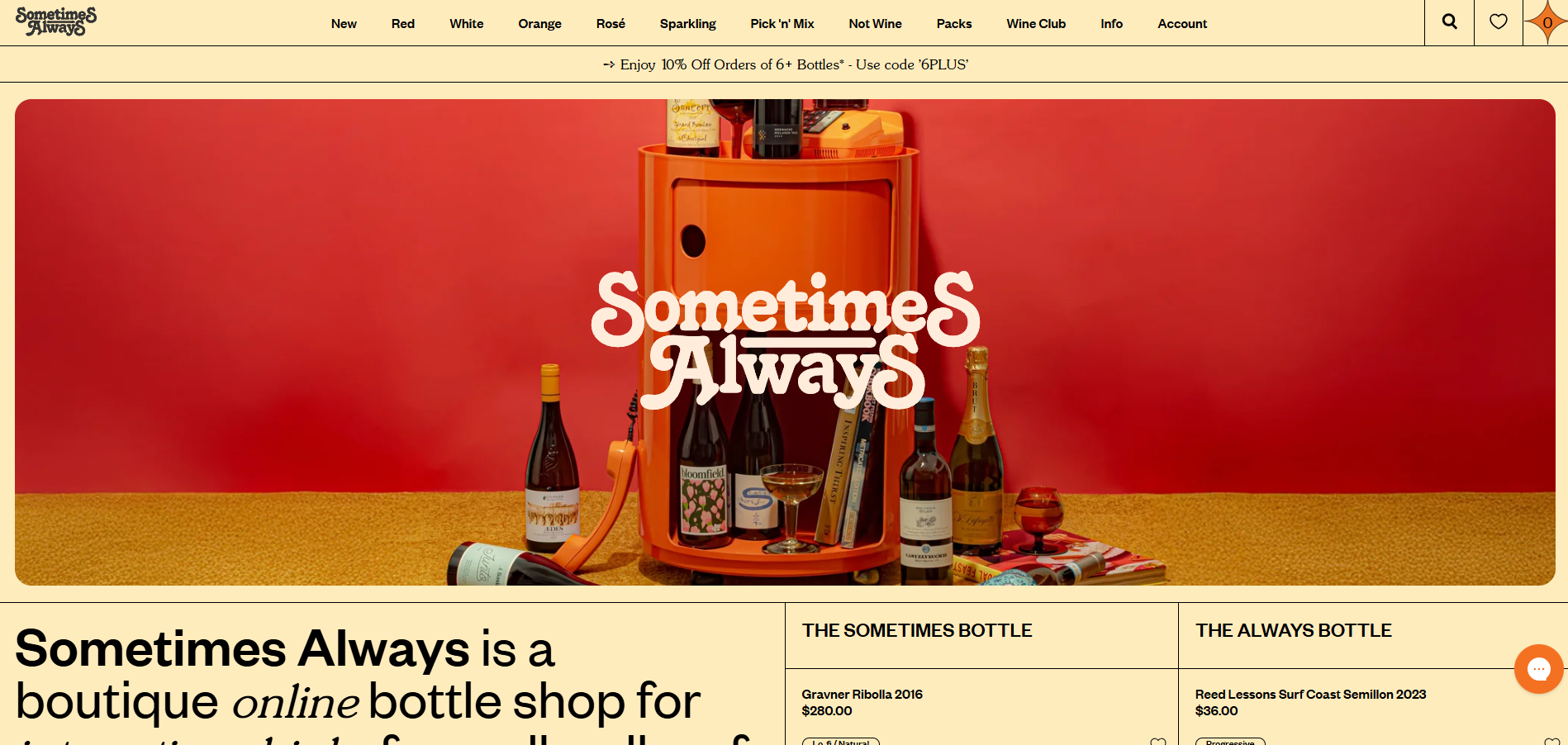This screenshot has height=745, width=1568.
Task: Click the Sometimes Always header logo
Action: 56,21
